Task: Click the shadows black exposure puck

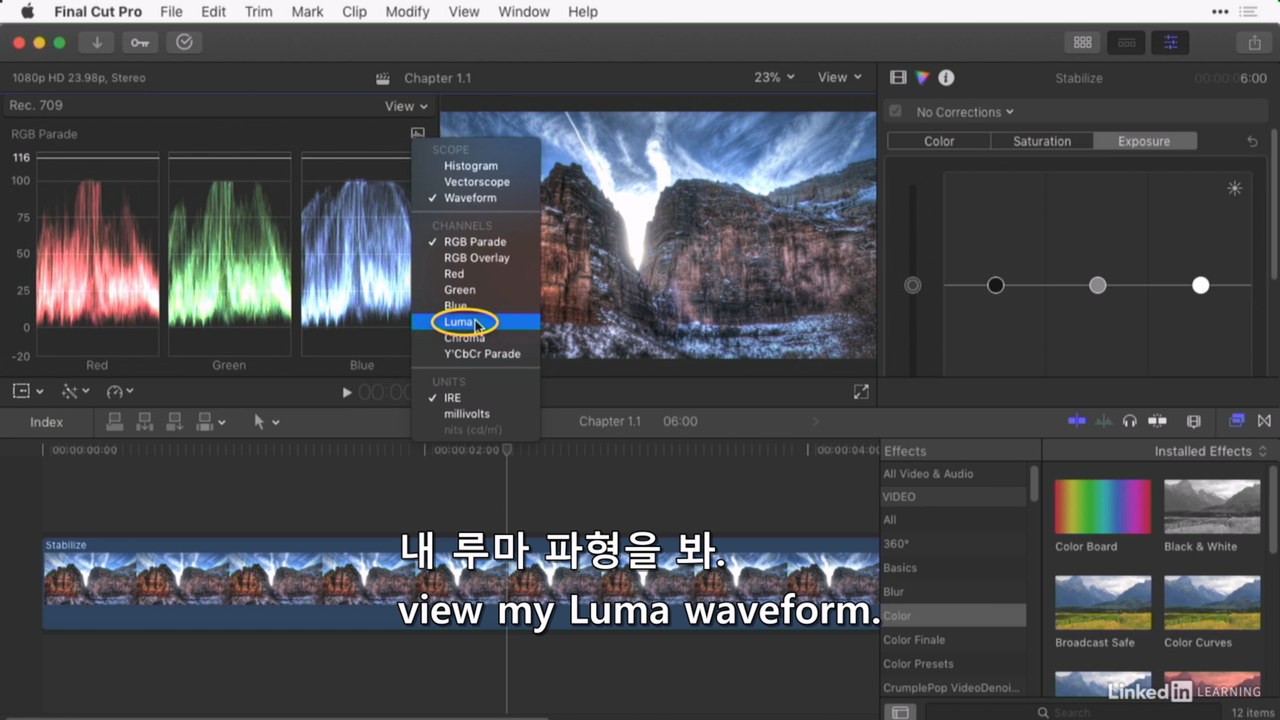Action: [995, 286]
